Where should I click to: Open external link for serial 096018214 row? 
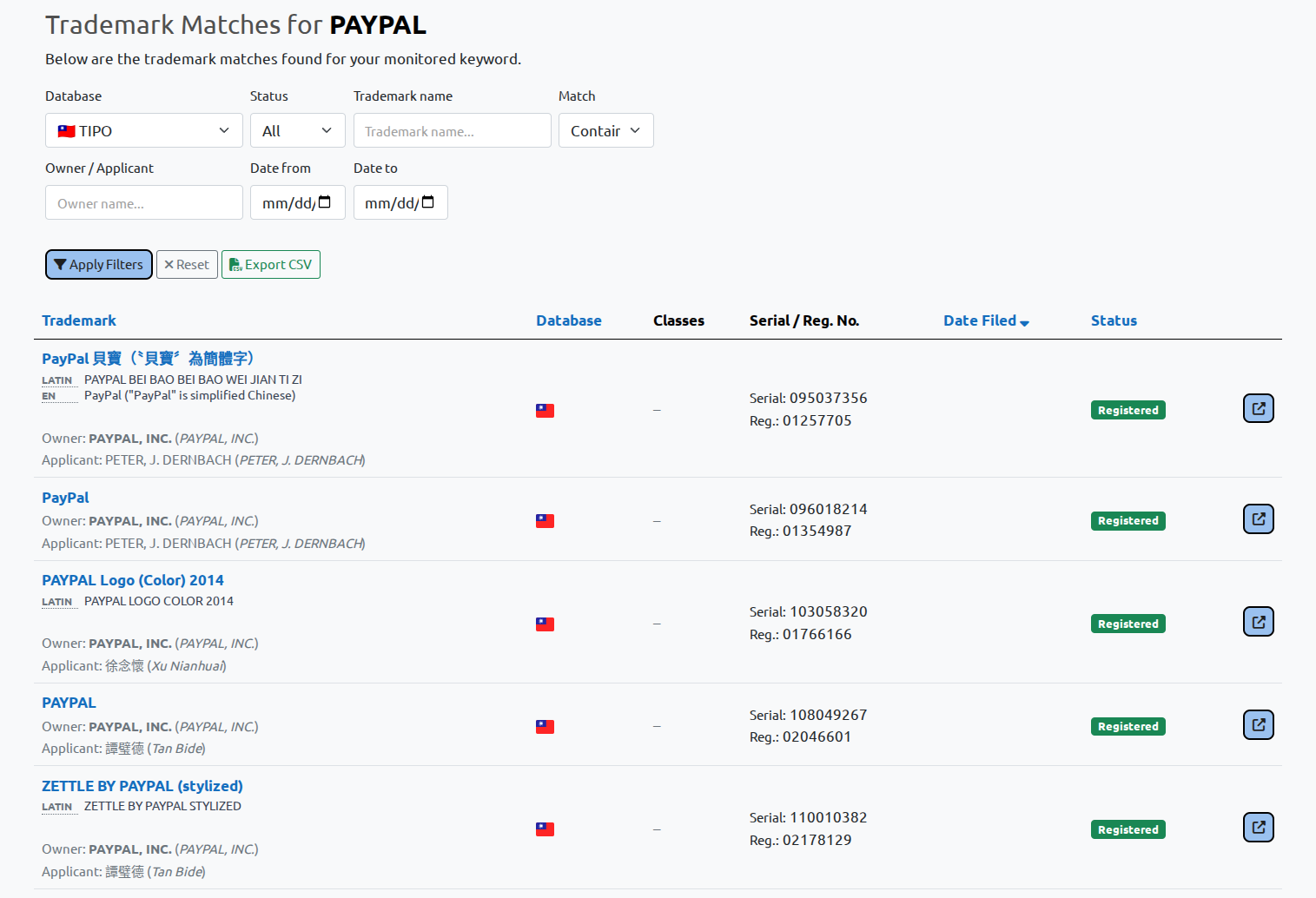pyautogui.click(x=1258, y=519)
